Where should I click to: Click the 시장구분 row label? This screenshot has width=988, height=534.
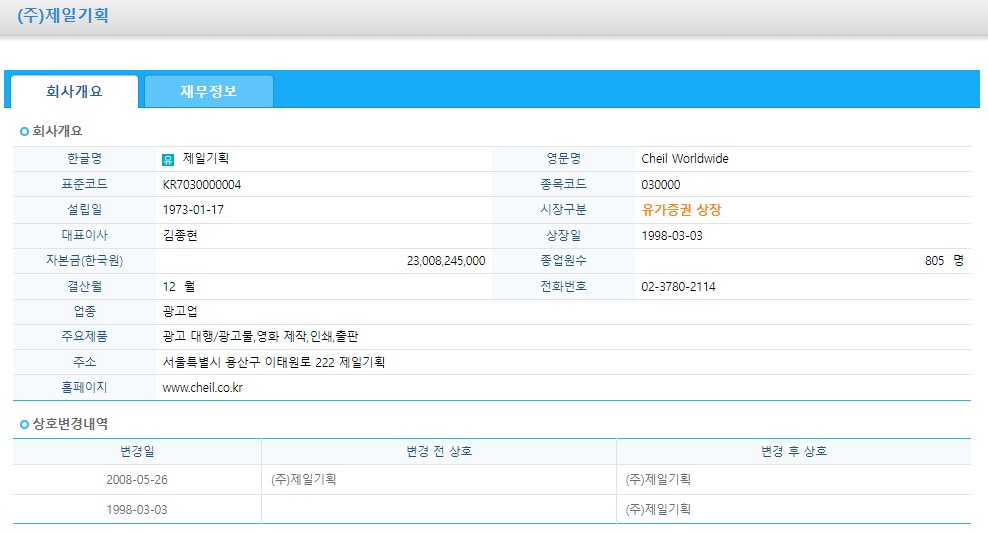pos(563,209)
